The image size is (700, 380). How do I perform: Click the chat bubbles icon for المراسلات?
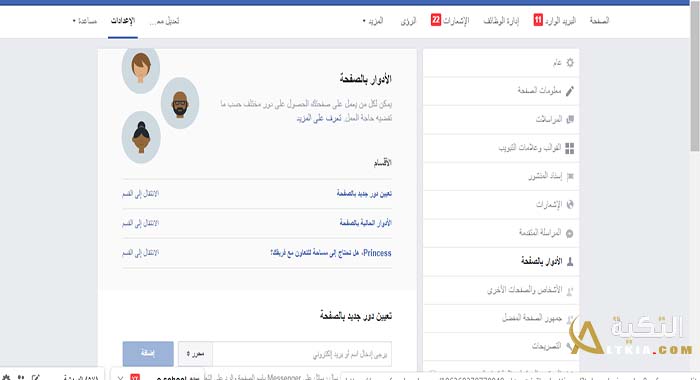tap(570, 119)
